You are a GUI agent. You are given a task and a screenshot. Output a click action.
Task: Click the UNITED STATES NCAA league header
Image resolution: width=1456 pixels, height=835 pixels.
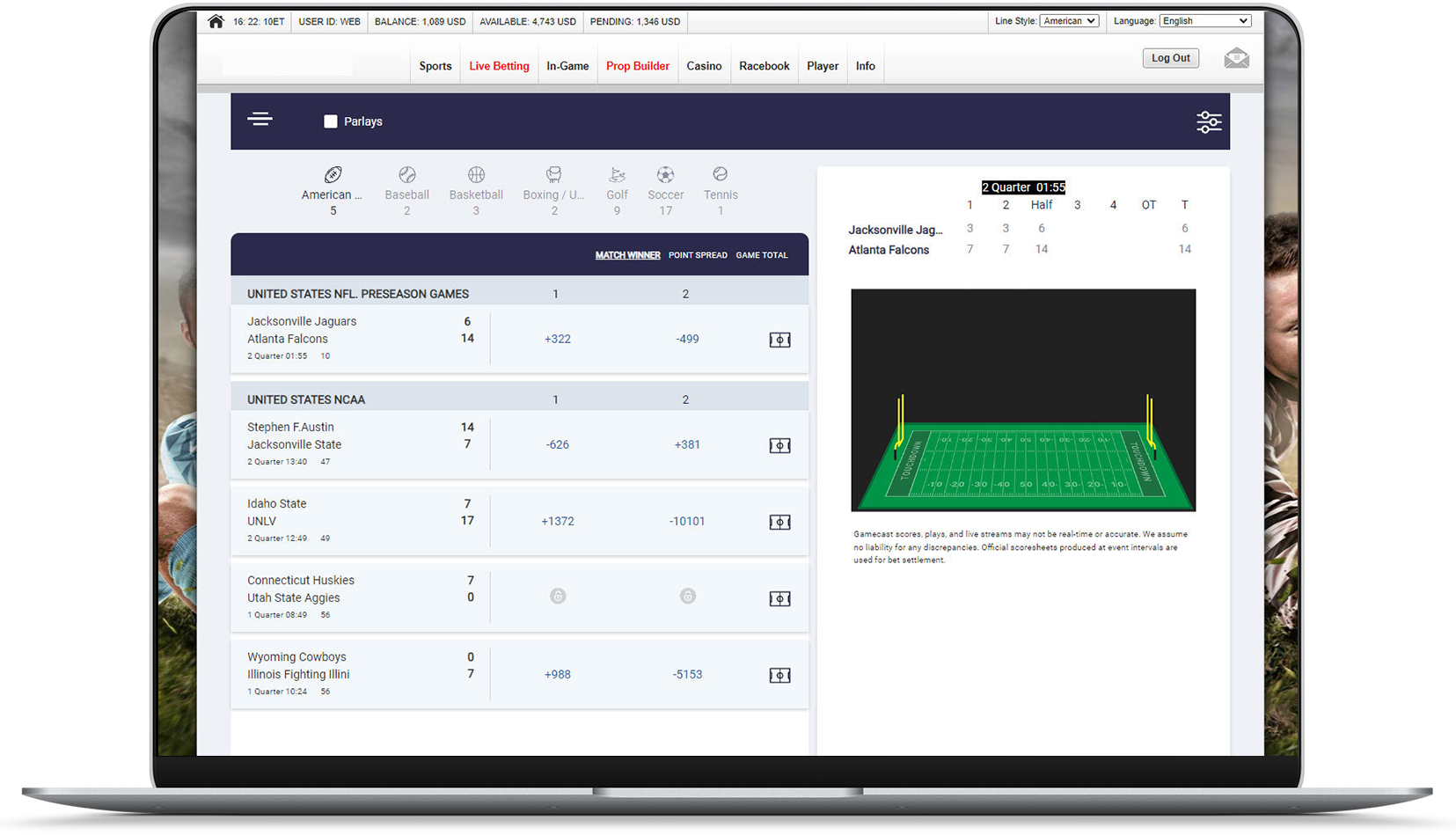[x=306, y=399]
